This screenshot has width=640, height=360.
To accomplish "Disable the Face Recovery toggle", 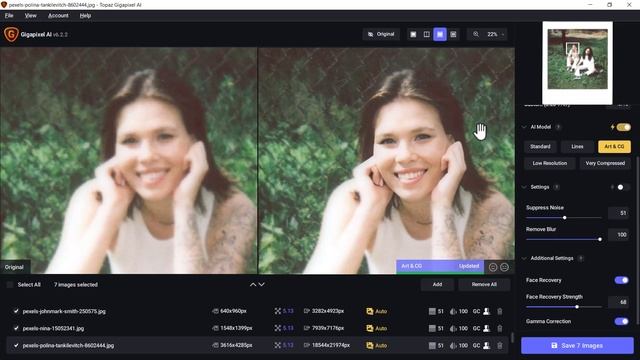I will 621,280.
